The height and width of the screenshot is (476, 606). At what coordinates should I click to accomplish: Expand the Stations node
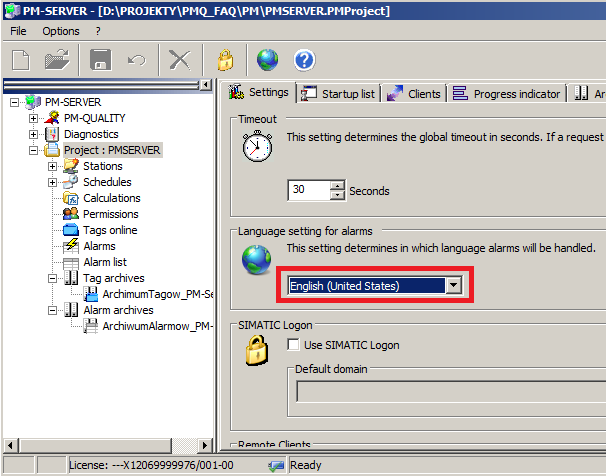coord(52,167)
